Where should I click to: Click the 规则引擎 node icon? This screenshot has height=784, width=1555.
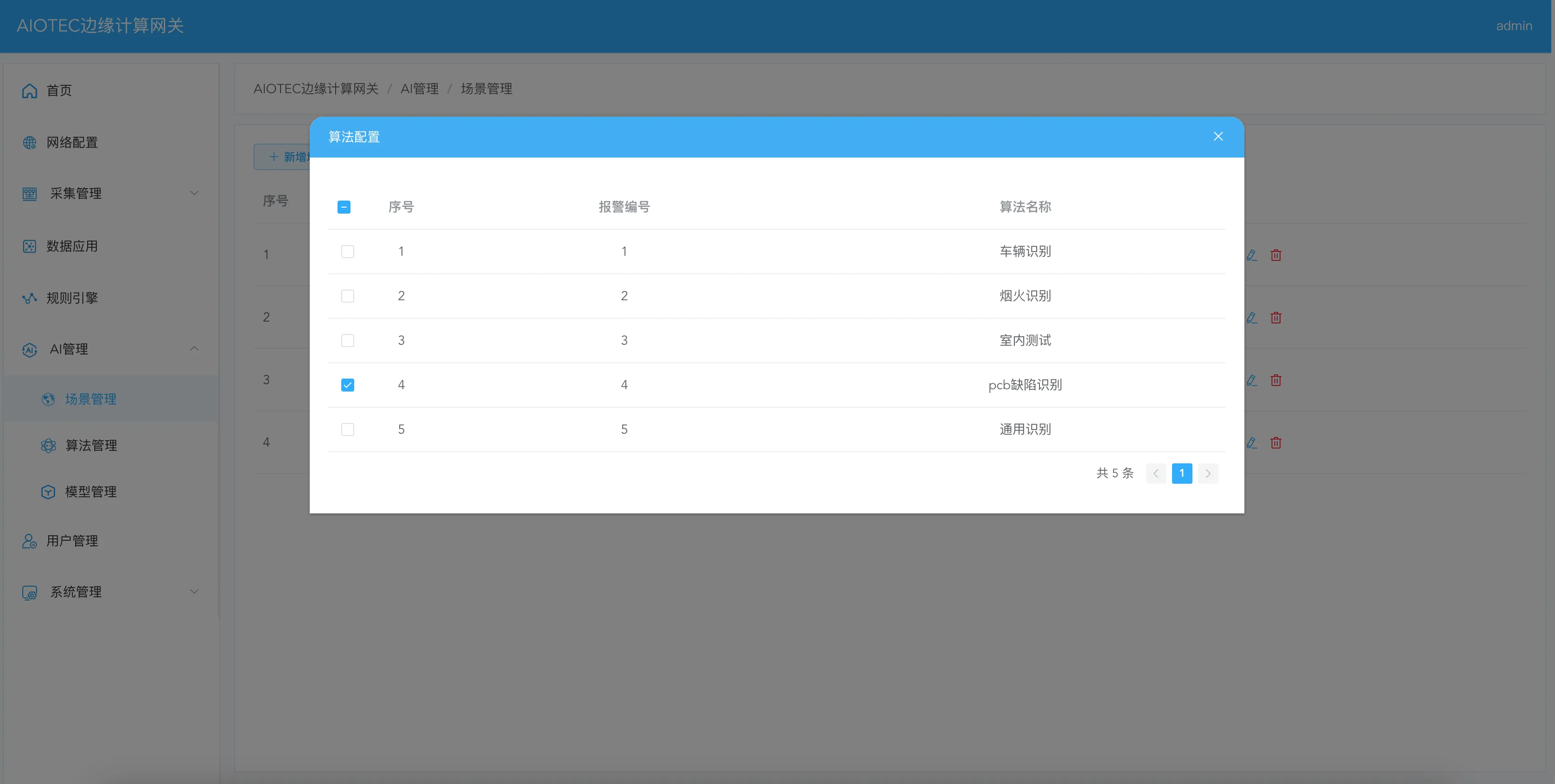[30, 298]
